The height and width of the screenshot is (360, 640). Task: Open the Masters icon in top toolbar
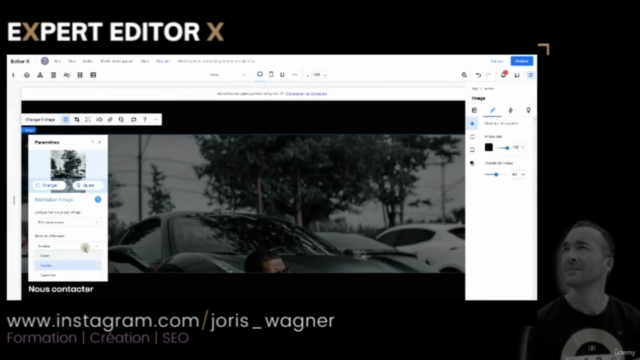[x=40, y=75]
